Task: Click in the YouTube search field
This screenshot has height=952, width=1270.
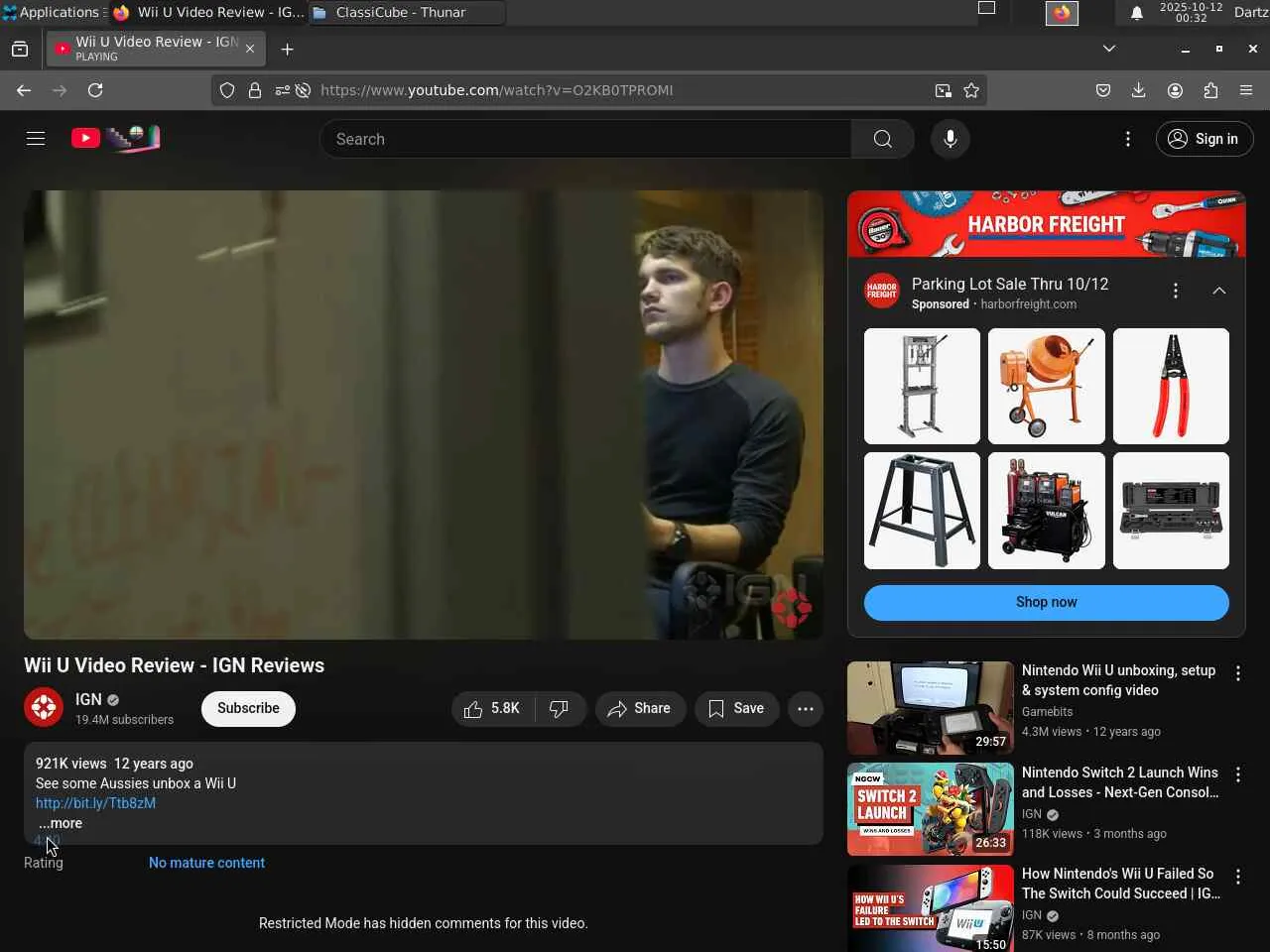Action: (x=585, y=139)
